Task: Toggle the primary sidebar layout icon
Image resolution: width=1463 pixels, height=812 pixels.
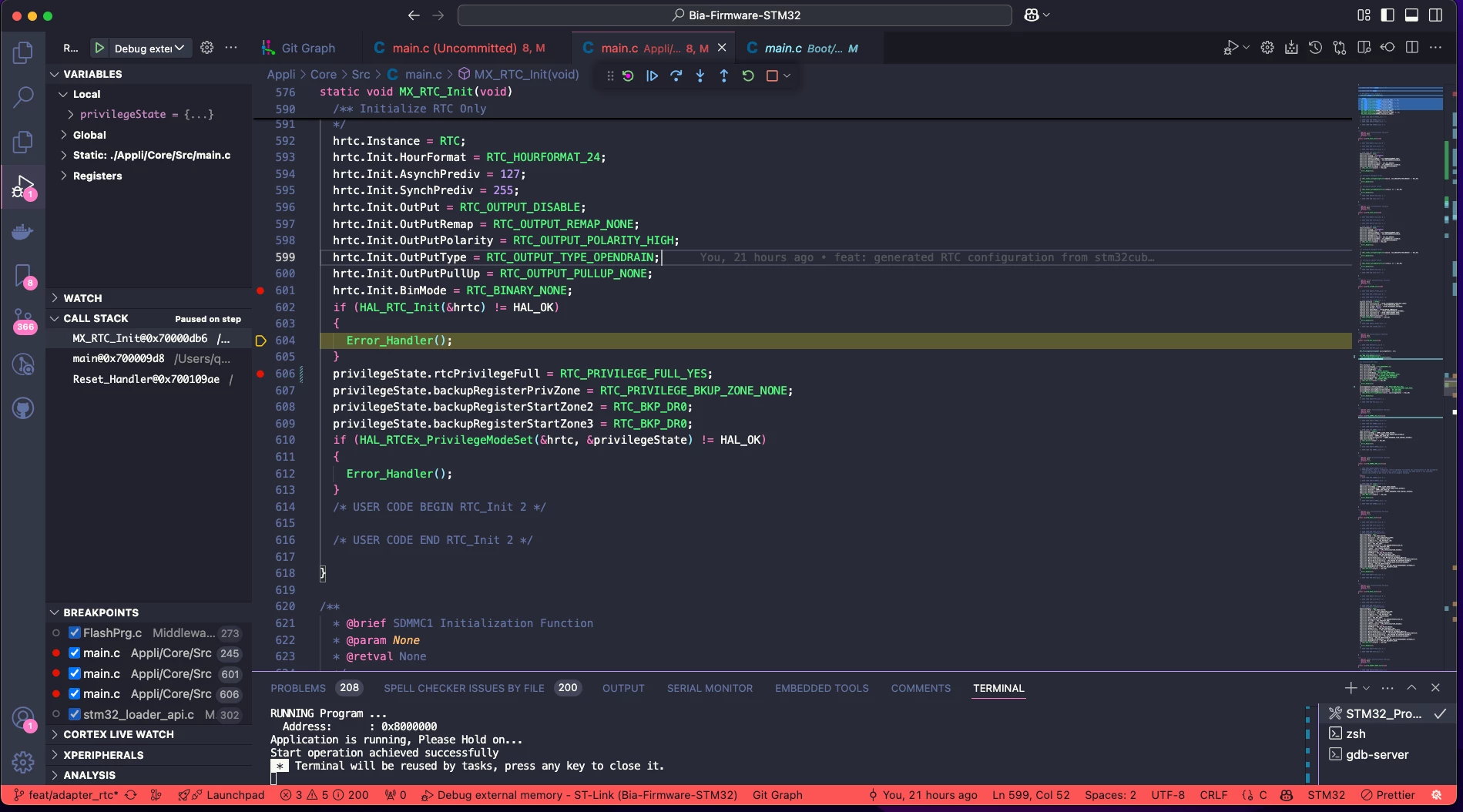Action: pyautogui.click(x=1388, y=15)
